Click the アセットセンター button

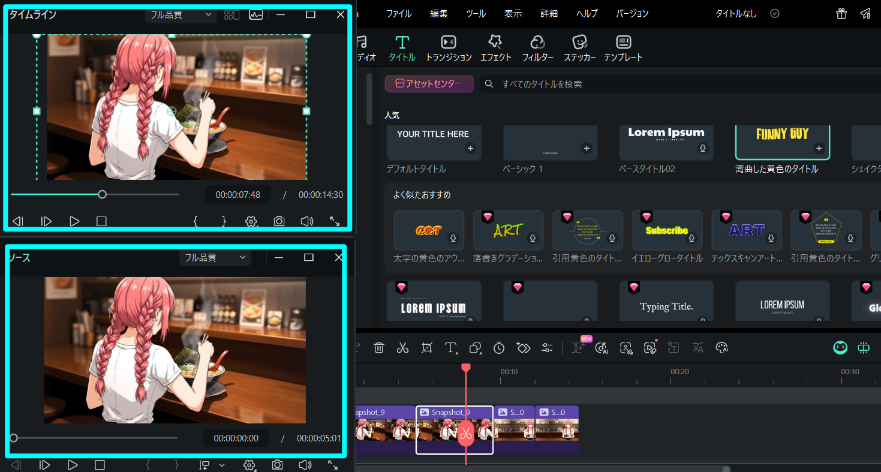tap(429, 84)
